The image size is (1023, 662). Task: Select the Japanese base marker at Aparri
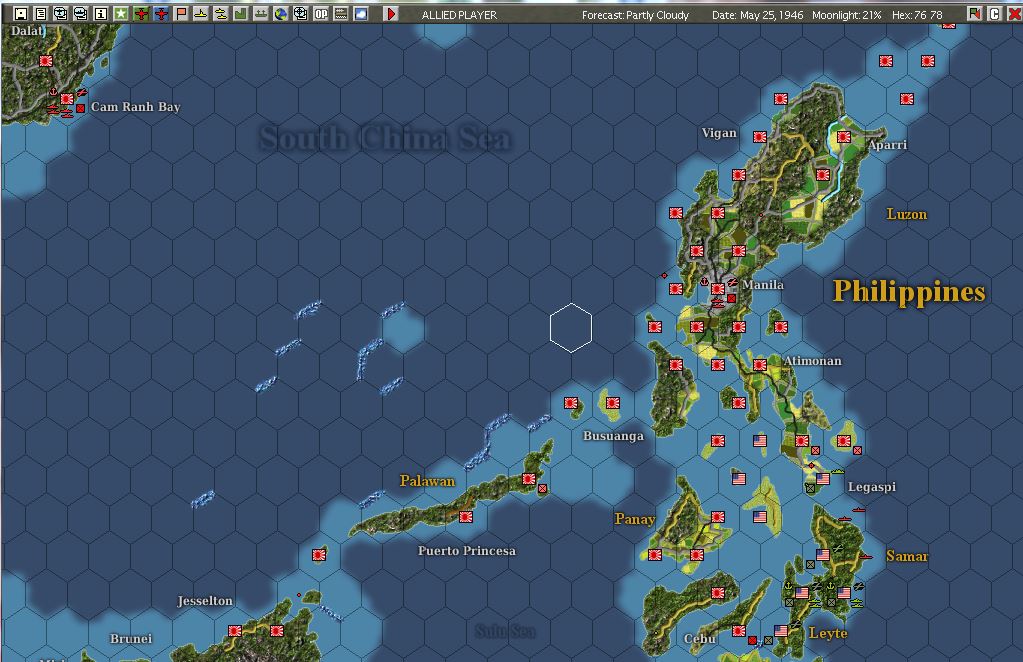pyautogui.click(x=844, y=137)
